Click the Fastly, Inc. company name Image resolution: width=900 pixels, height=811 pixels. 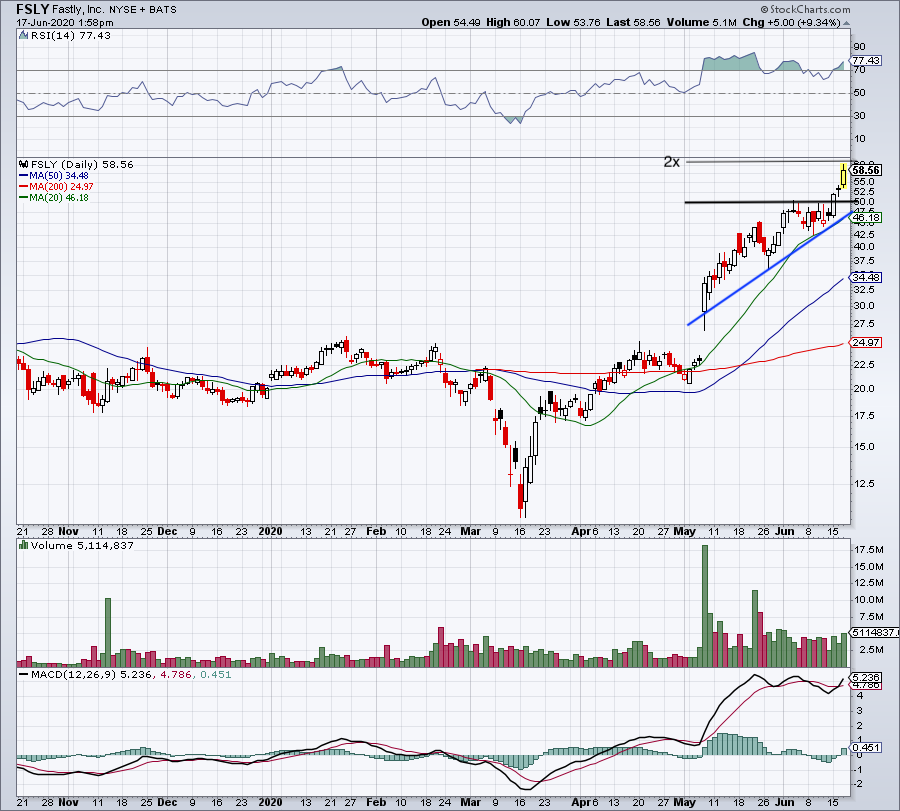(79, 10)
